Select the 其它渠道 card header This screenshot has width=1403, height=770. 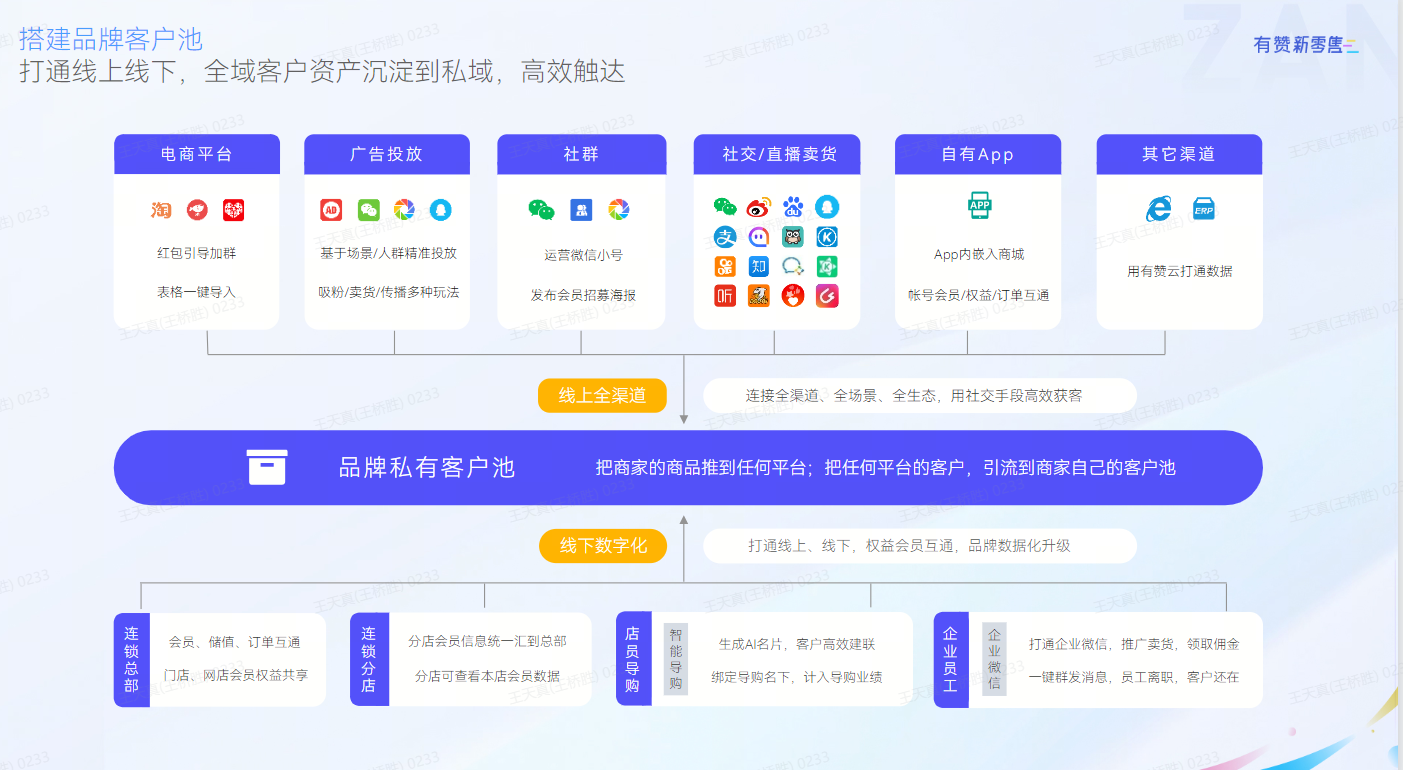coord(1179,154)
